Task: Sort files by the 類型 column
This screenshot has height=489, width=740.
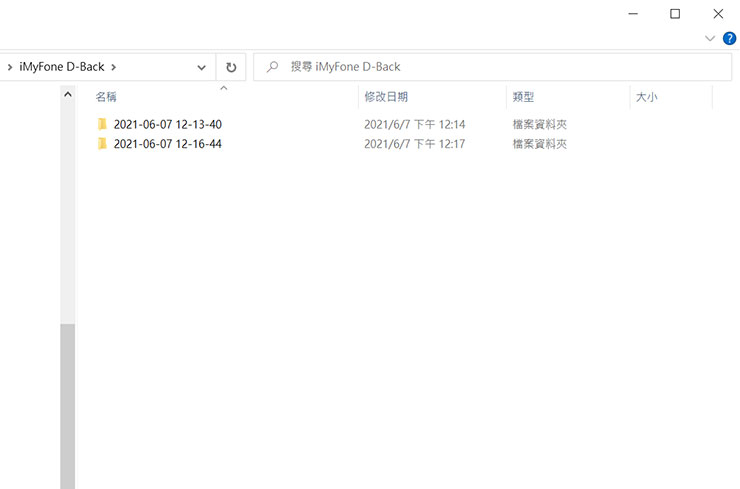Action: 523,97
